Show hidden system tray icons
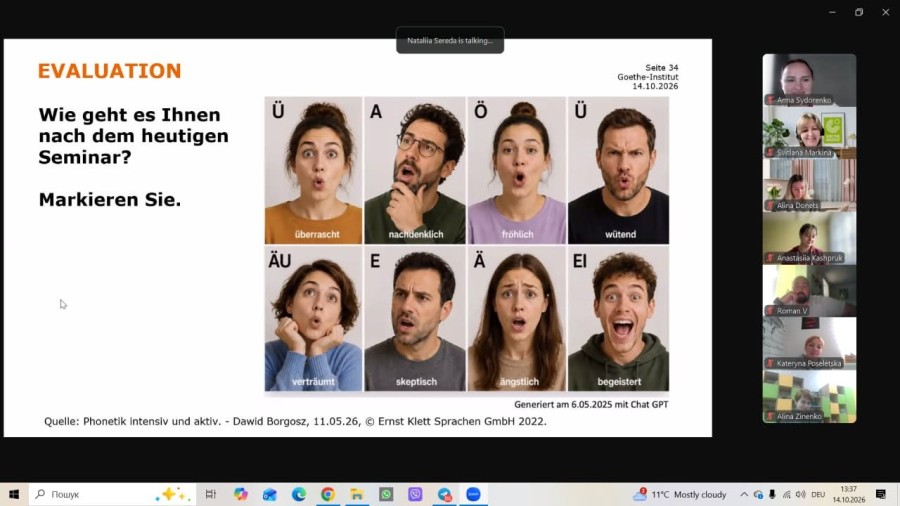Image resolution: width=900 pixels, height=506 pixels. tap(744, 494)
